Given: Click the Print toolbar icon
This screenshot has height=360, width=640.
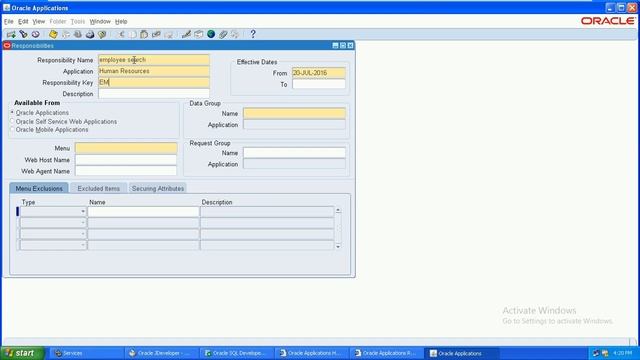Looking at the screenshot, I should coord(90,35).
